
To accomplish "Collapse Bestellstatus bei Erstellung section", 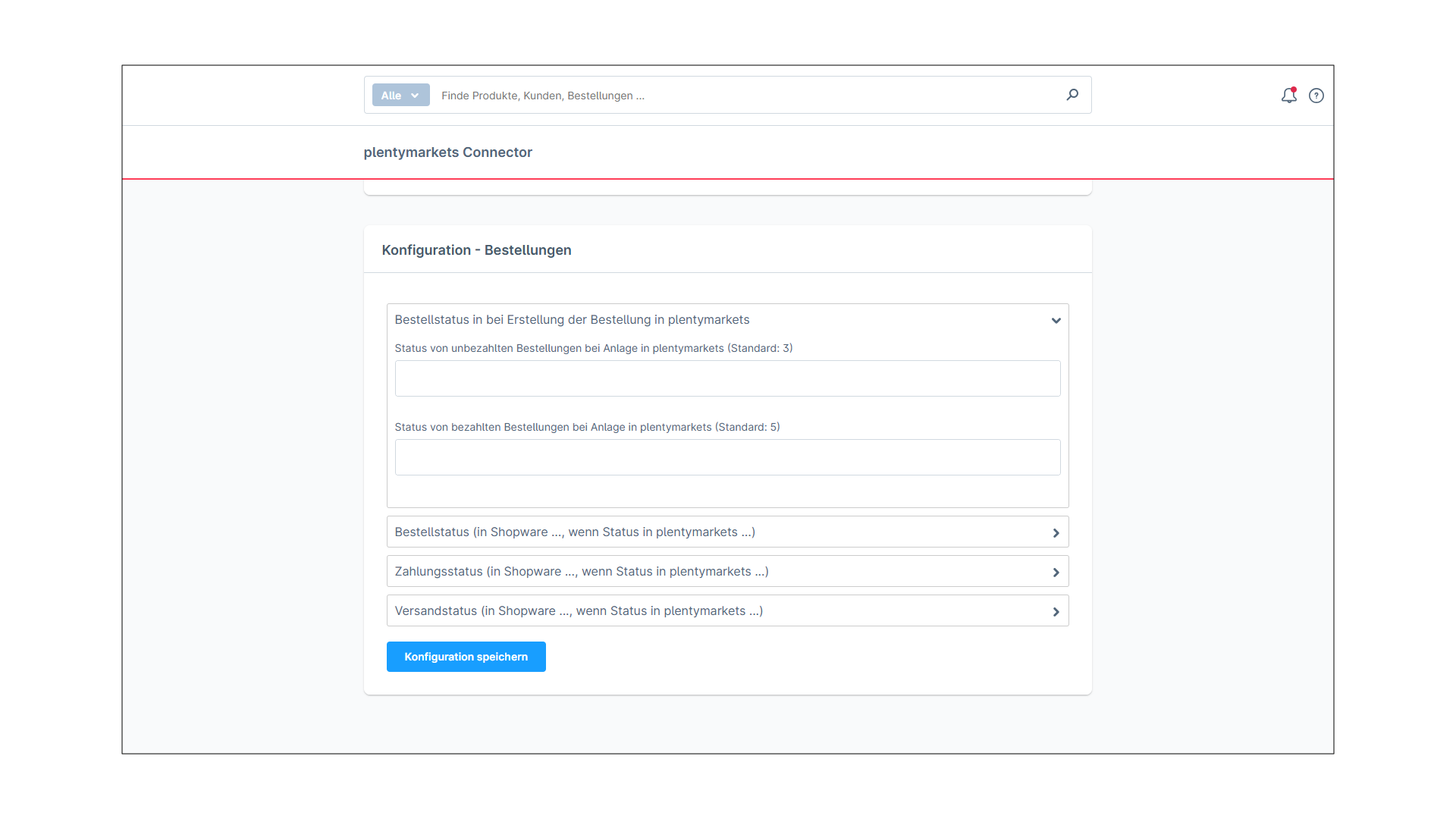I will [x=1056, y=320].
